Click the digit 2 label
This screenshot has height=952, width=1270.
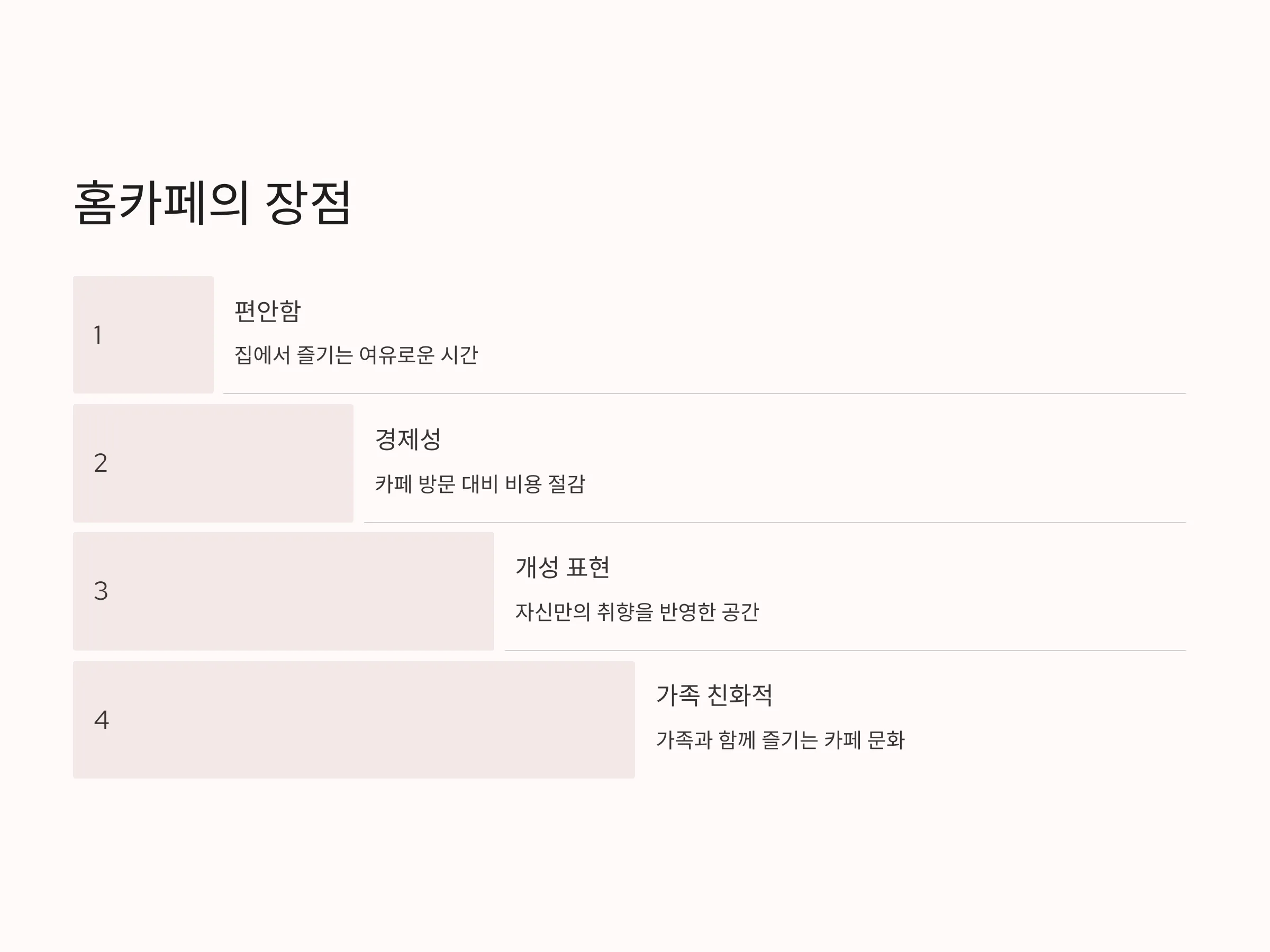tap(101, 463)
